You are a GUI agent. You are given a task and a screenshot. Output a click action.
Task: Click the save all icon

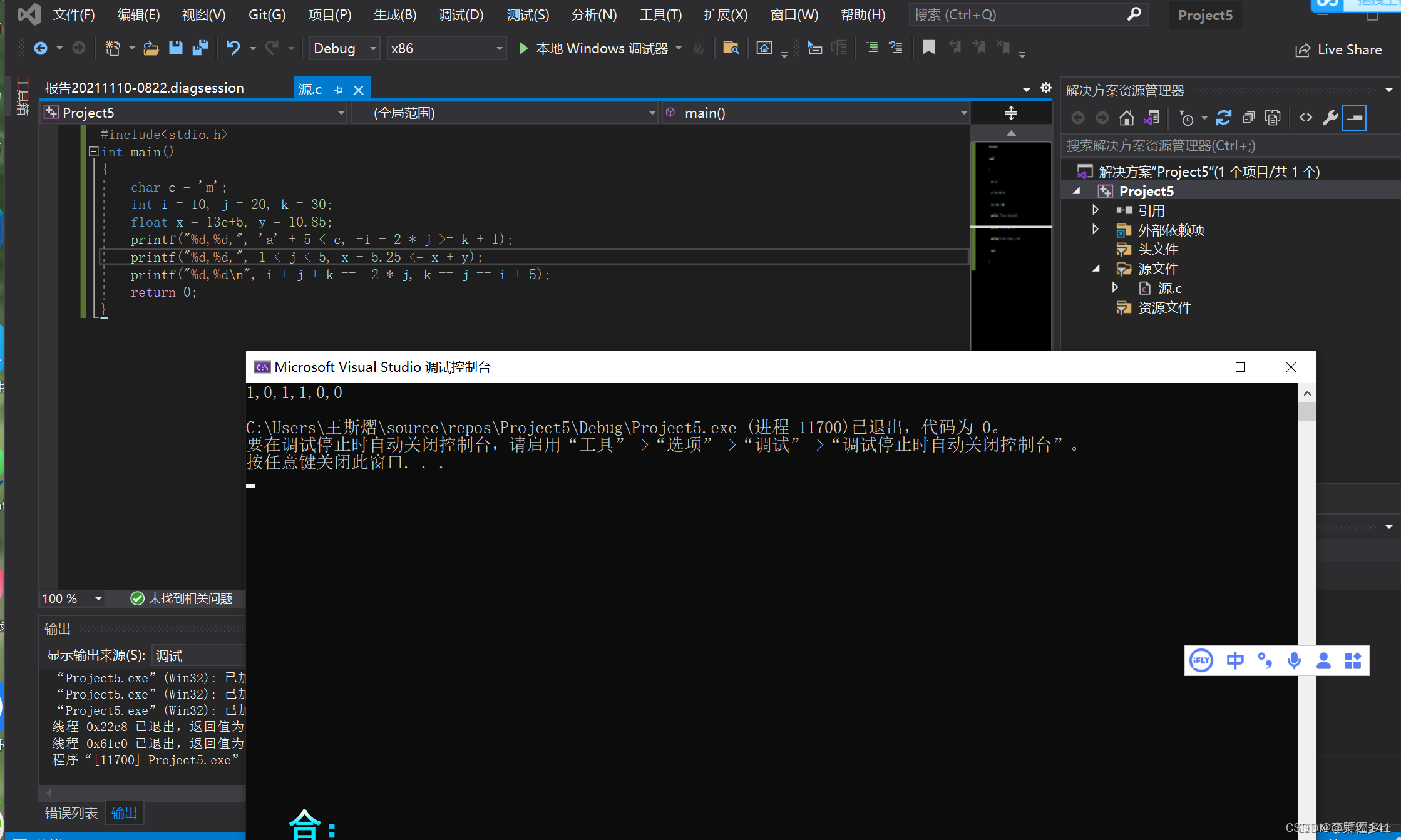click(x=200, y=48)
